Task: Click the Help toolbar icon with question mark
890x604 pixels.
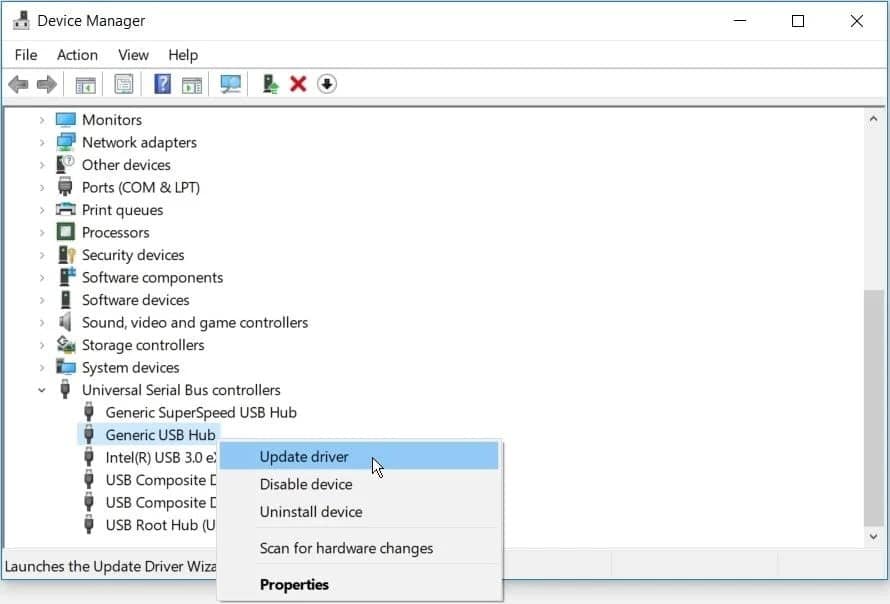Action: (x=161, y=84)
